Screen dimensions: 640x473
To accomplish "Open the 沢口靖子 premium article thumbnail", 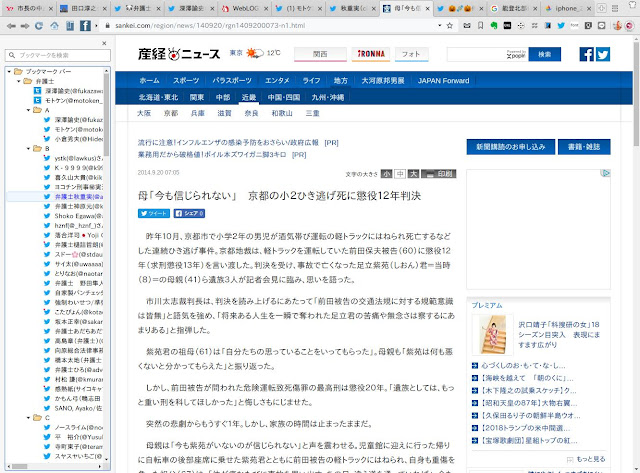I will pos(492,335).
